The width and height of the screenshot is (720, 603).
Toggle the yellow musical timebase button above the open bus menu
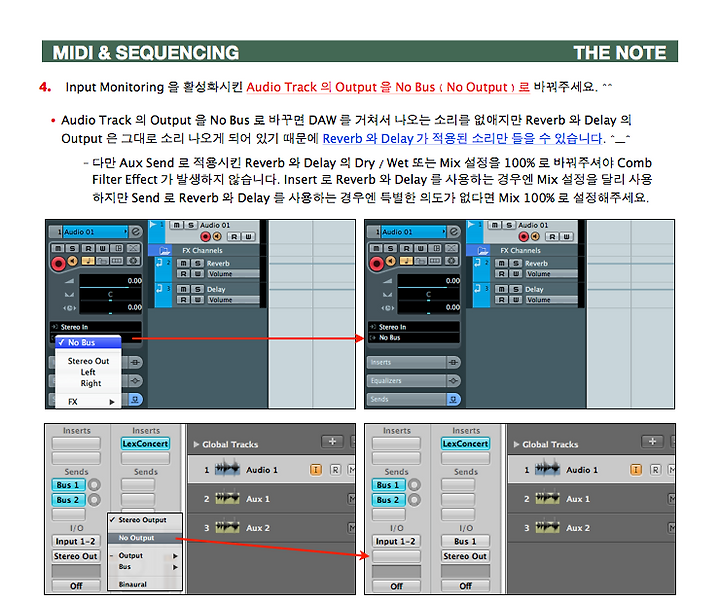tap(88, 261)
